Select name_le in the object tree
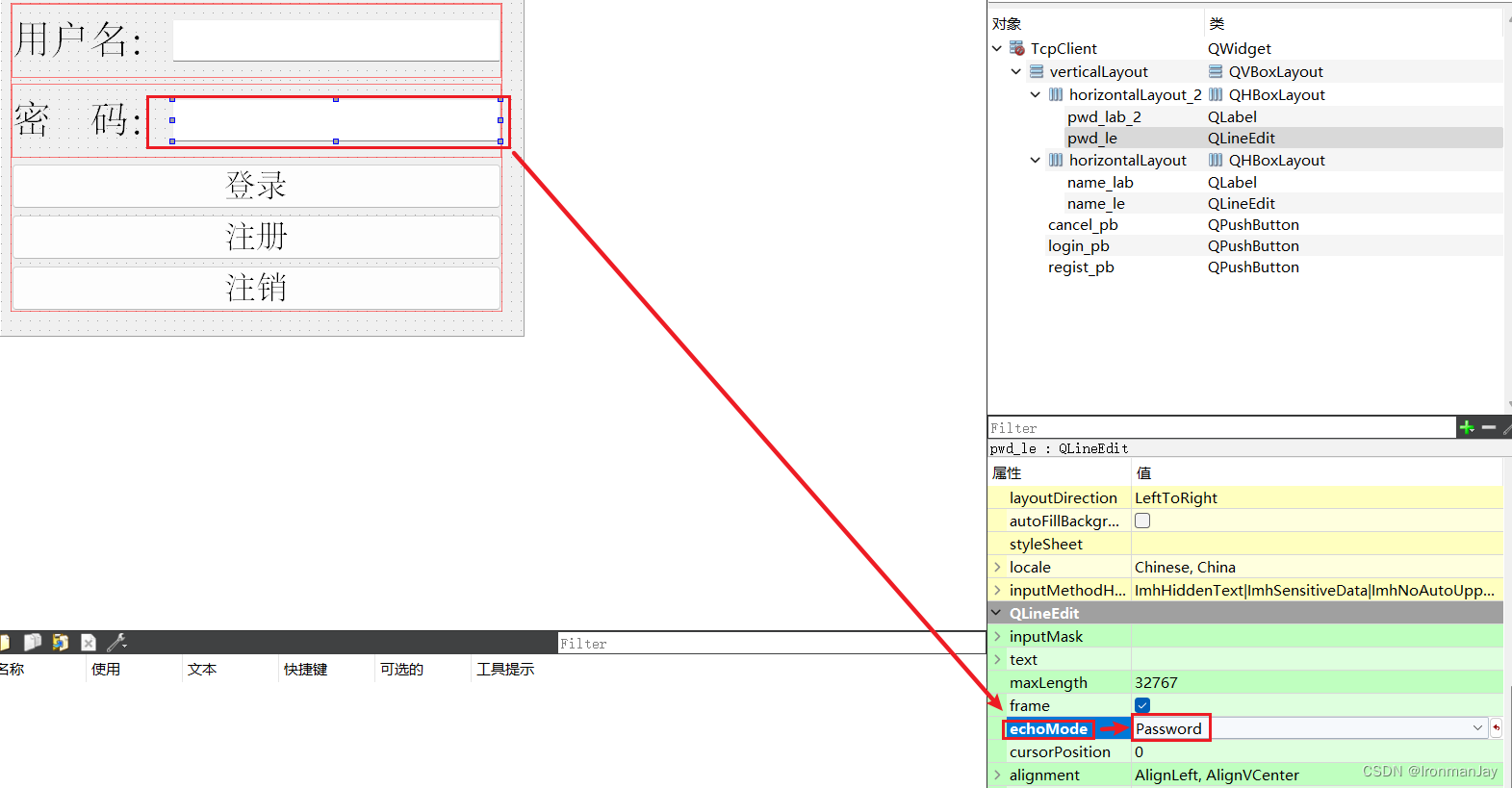1512x788 pixels. [x=1095, y=203]
